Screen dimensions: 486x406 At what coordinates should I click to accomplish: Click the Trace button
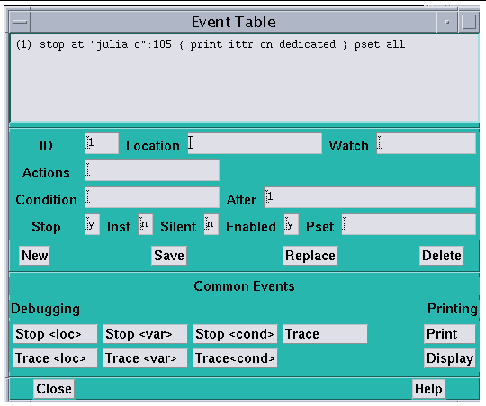click(325, 334)
